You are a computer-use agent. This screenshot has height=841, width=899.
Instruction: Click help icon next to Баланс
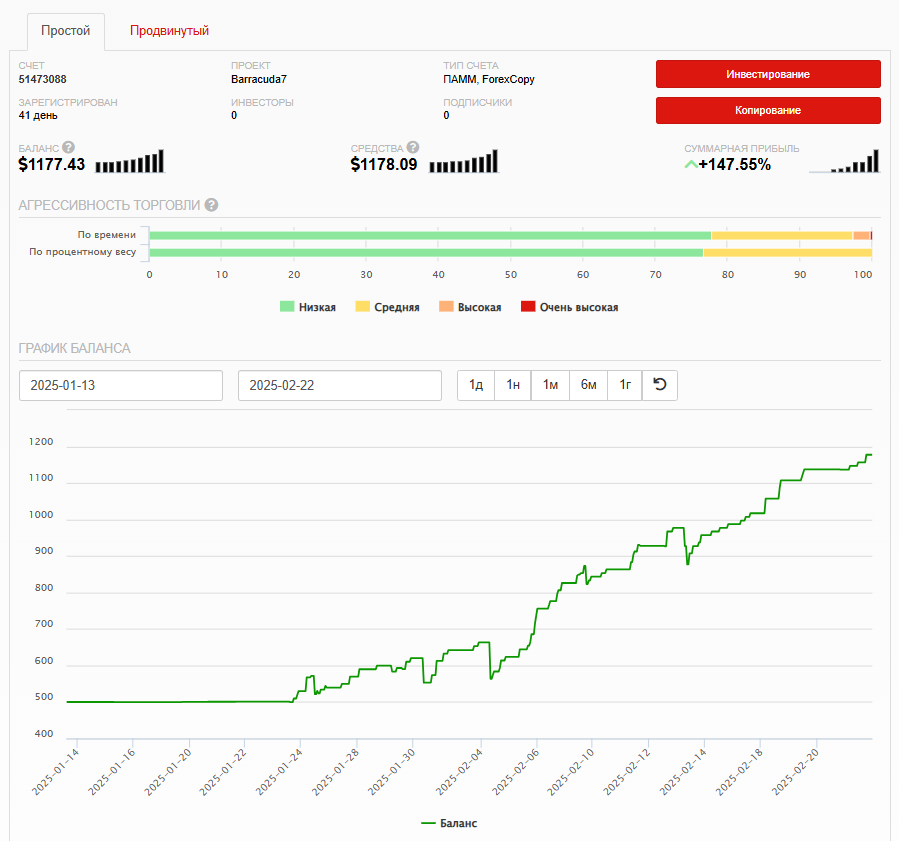[x=69, y=148]
